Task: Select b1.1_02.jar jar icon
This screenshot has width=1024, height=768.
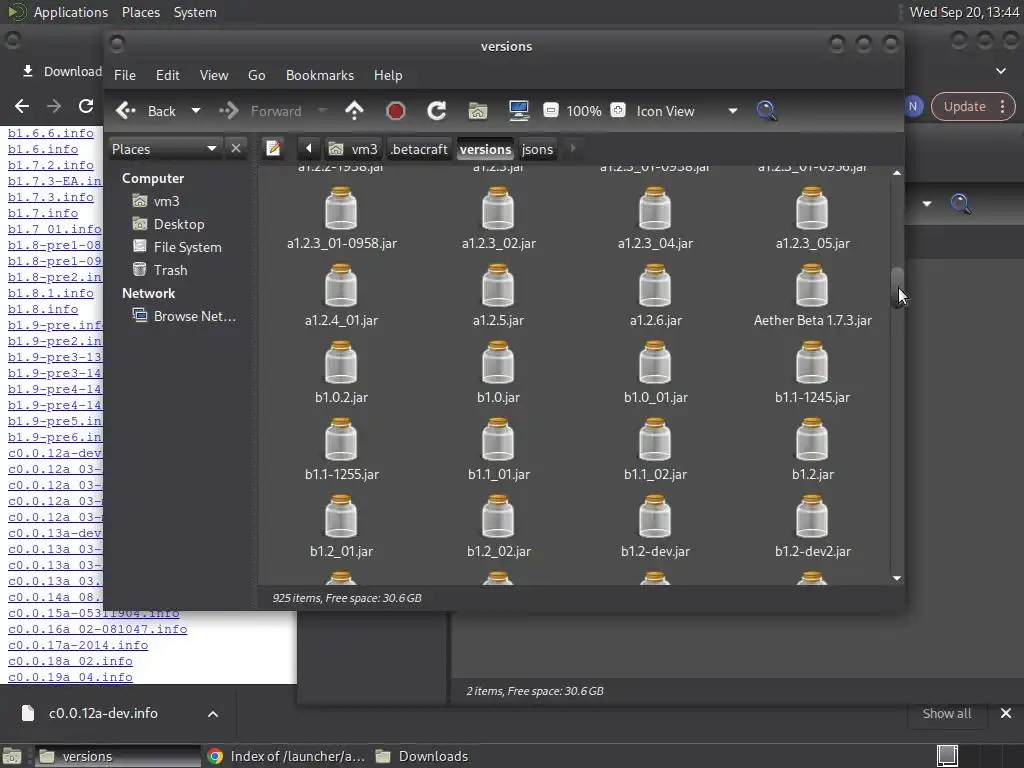Action: point(655,440)
